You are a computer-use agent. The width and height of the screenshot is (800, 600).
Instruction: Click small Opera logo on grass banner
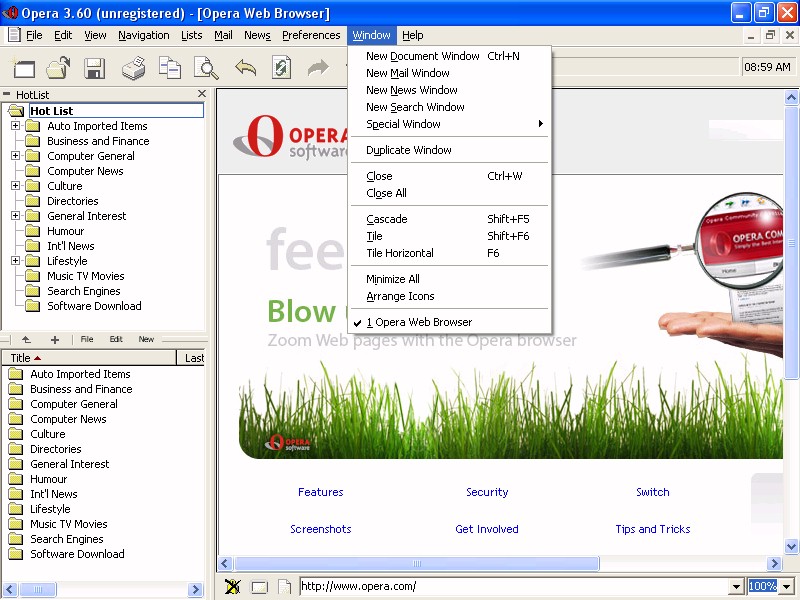point(287,443)
